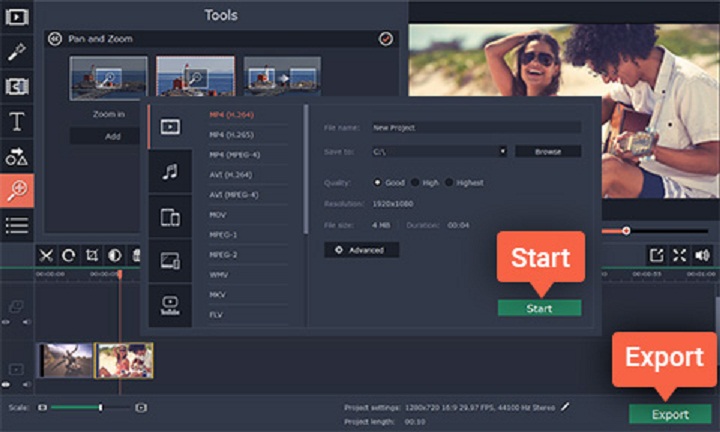Open the Advanced settings options
Viewport: 720px width, 432px height.
(361, 250)
